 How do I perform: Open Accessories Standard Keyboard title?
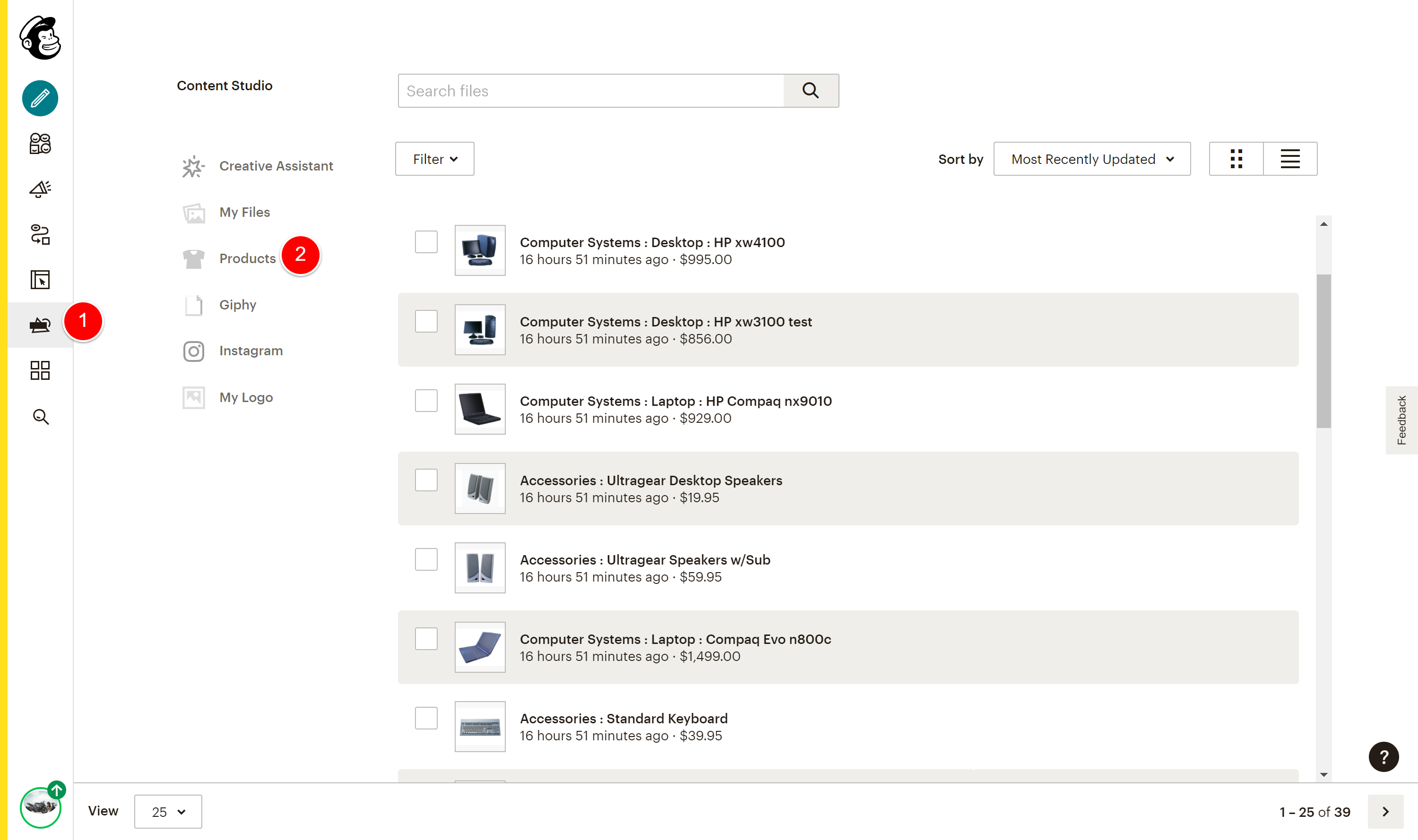click(623, 718)
